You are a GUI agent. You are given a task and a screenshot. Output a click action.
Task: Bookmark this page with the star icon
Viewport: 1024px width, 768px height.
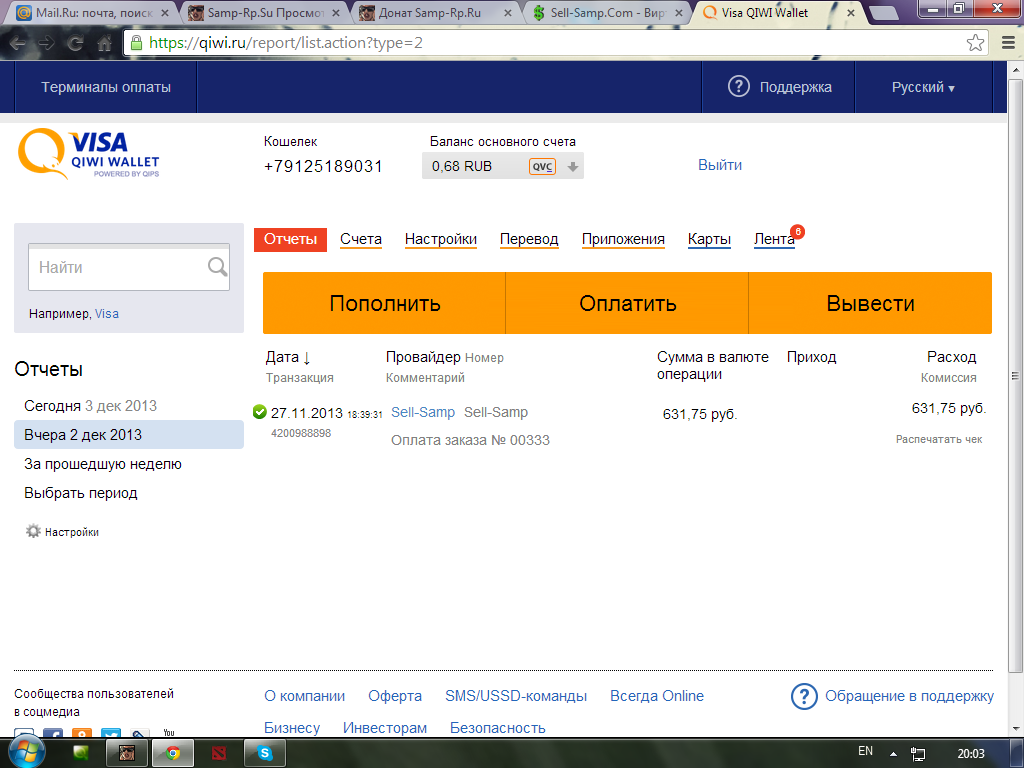click(975, 42)
